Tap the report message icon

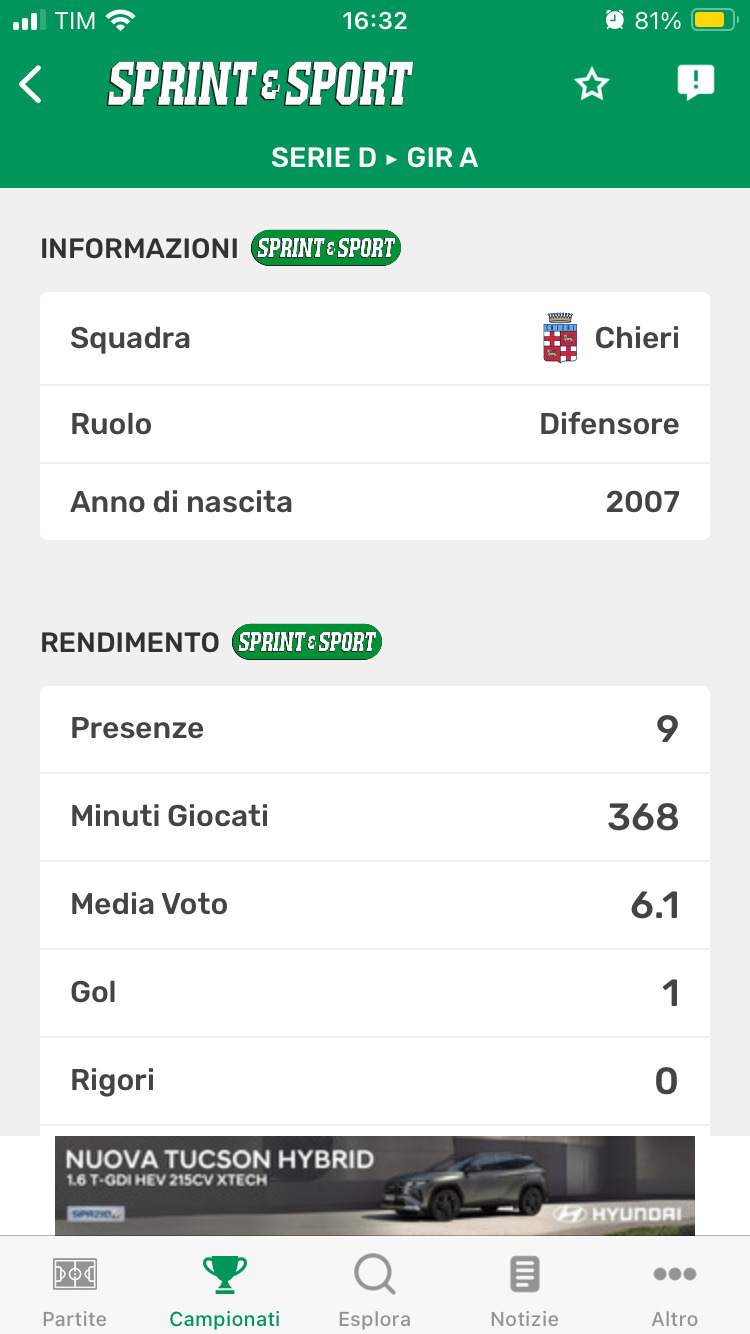pos(695,83)
